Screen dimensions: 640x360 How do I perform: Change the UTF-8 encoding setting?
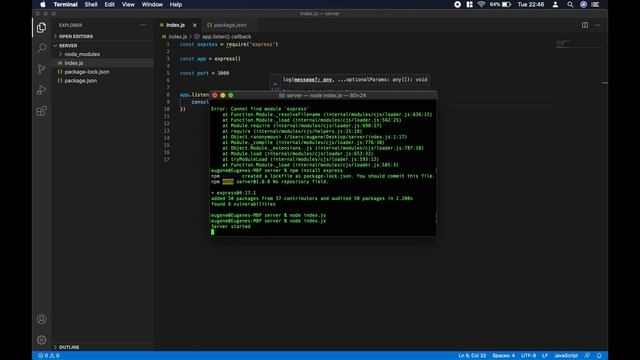(528, 356)
